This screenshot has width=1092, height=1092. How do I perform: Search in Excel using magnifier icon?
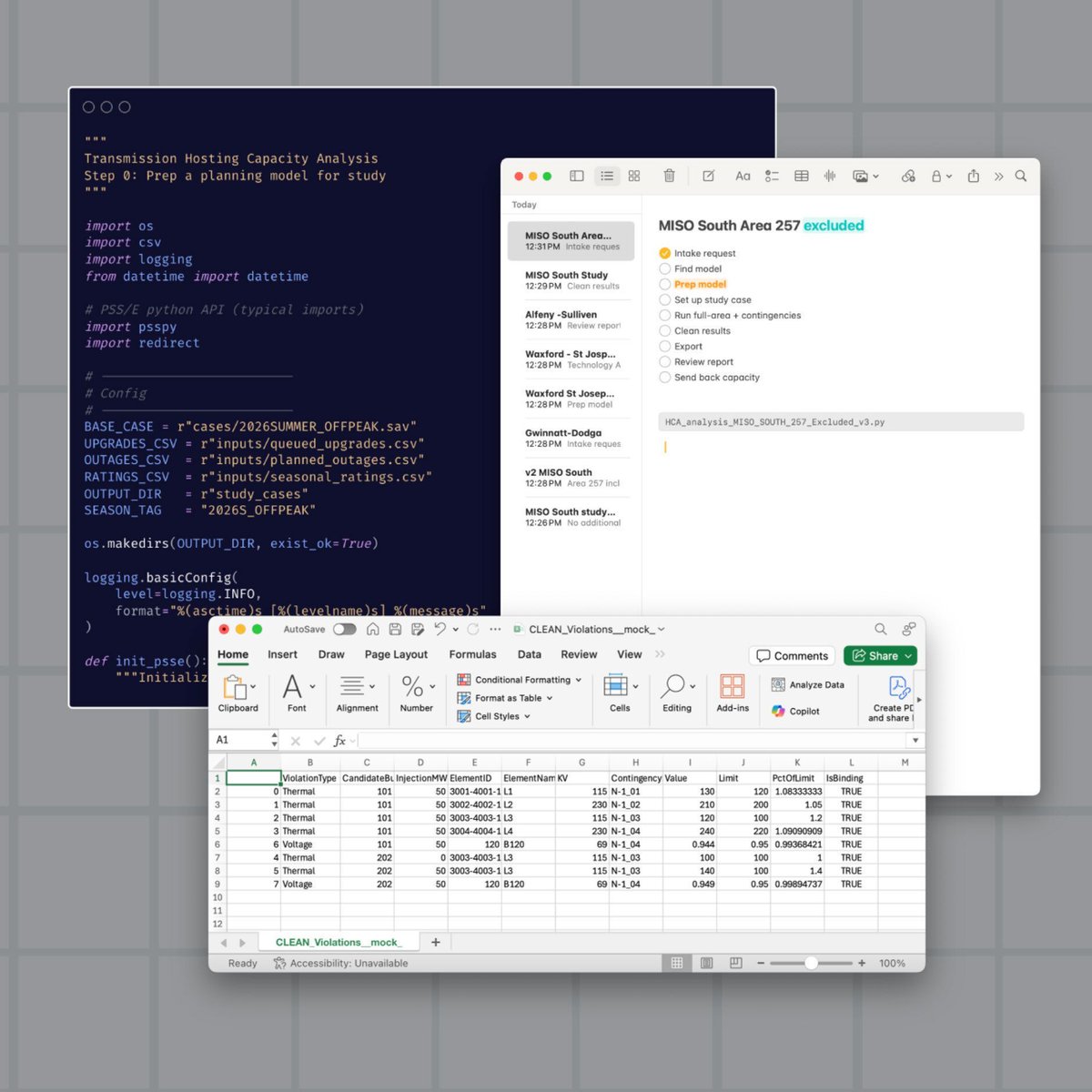click(881, 629)
